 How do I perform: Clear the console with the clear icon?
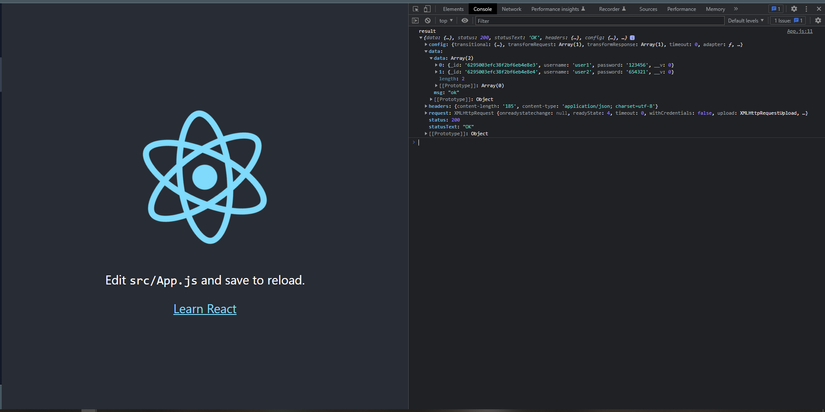coord(427,20)
